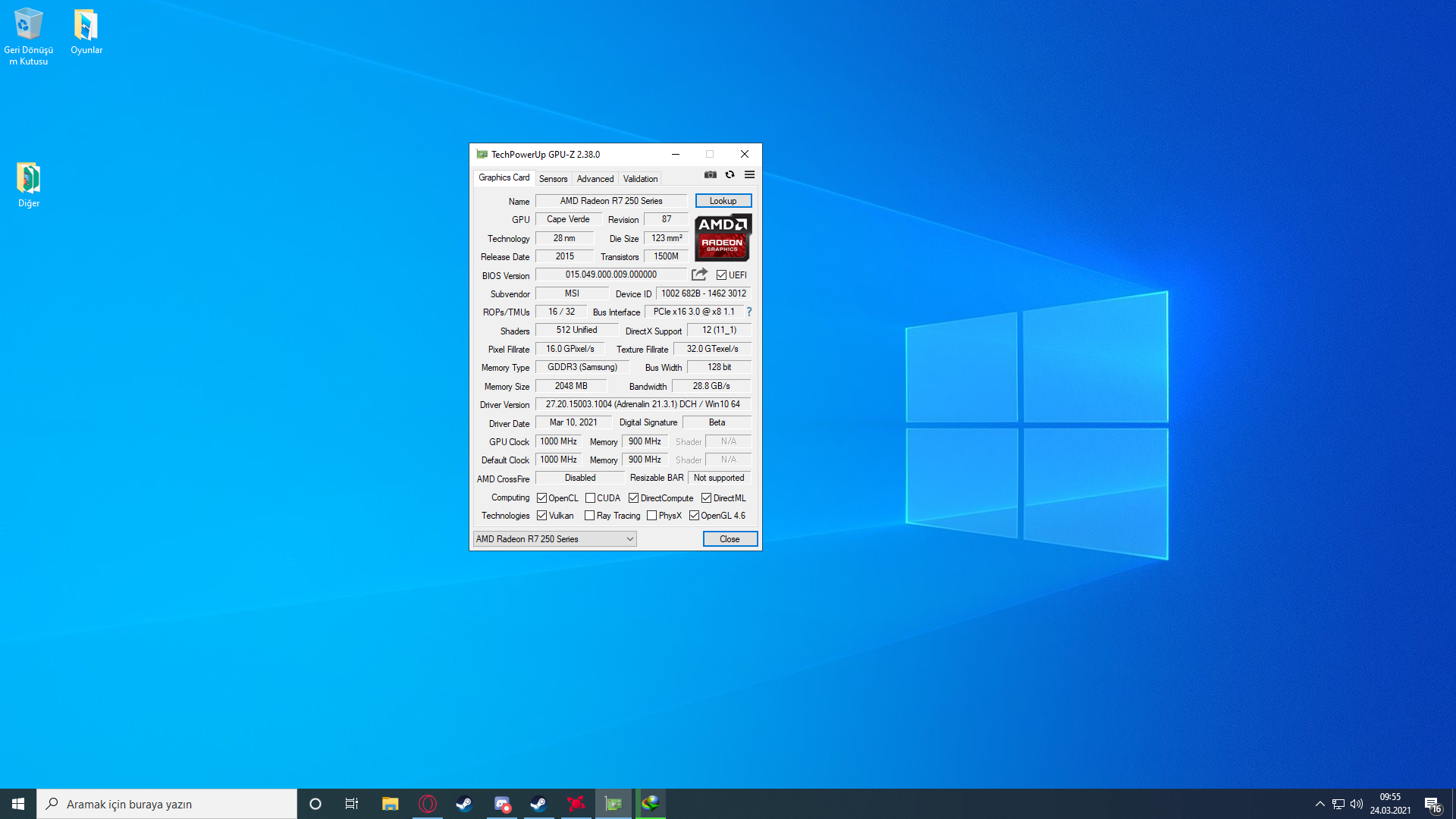The height and width of the screenshot is (819, 1456).
Task: Open the GPU-Z hamburger menu icon
Action: click(x=749, y=174)
